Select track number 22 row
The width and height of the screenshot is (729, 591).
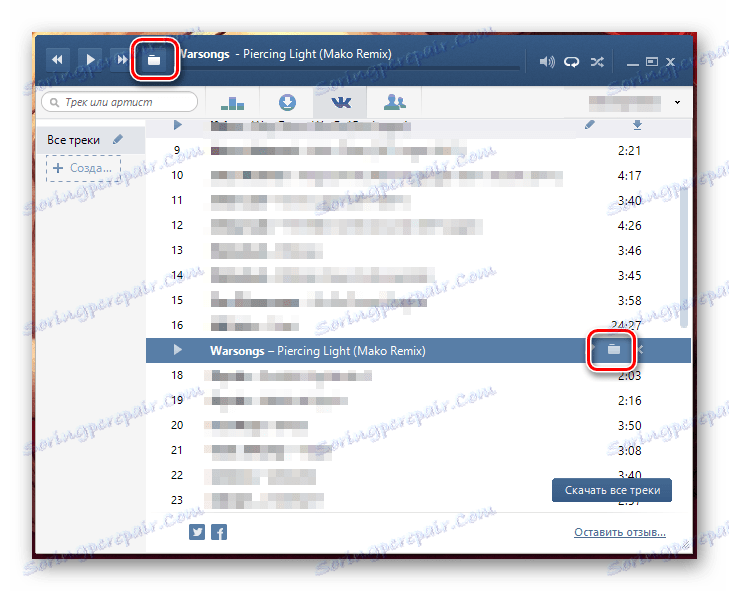(x=418, y=475)
